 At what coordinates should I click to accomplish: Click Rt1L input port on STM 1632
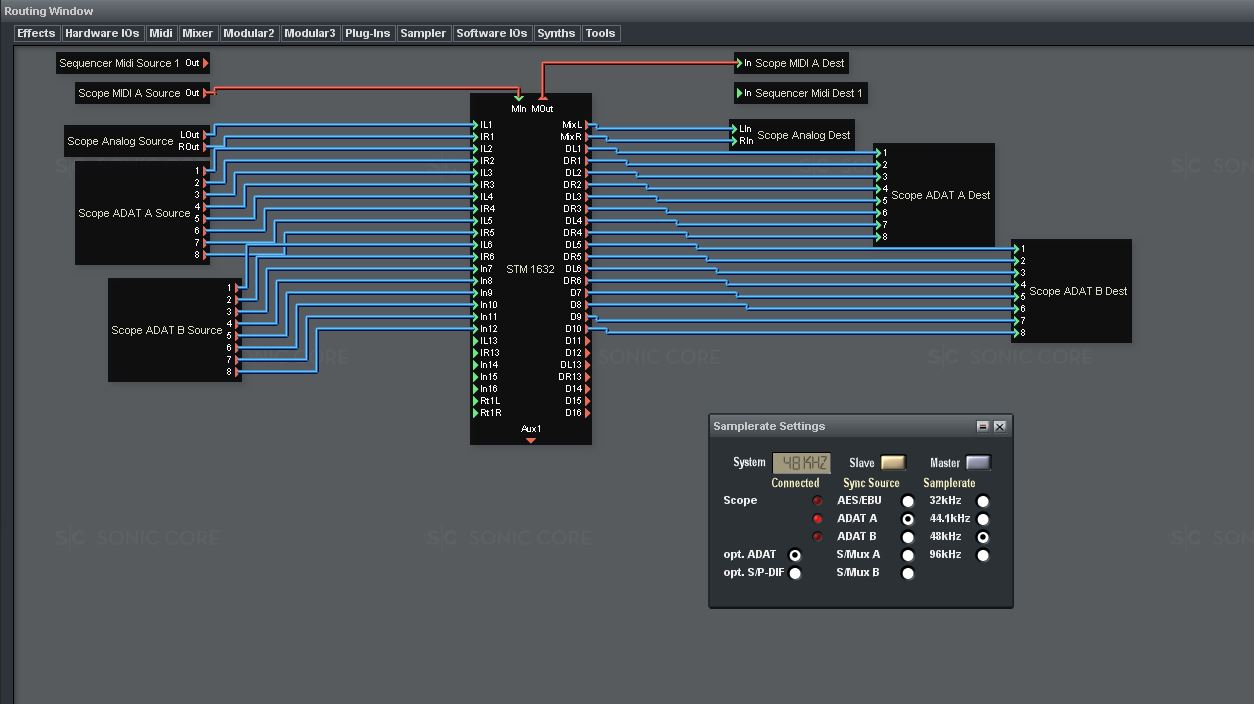coord(476,401)
